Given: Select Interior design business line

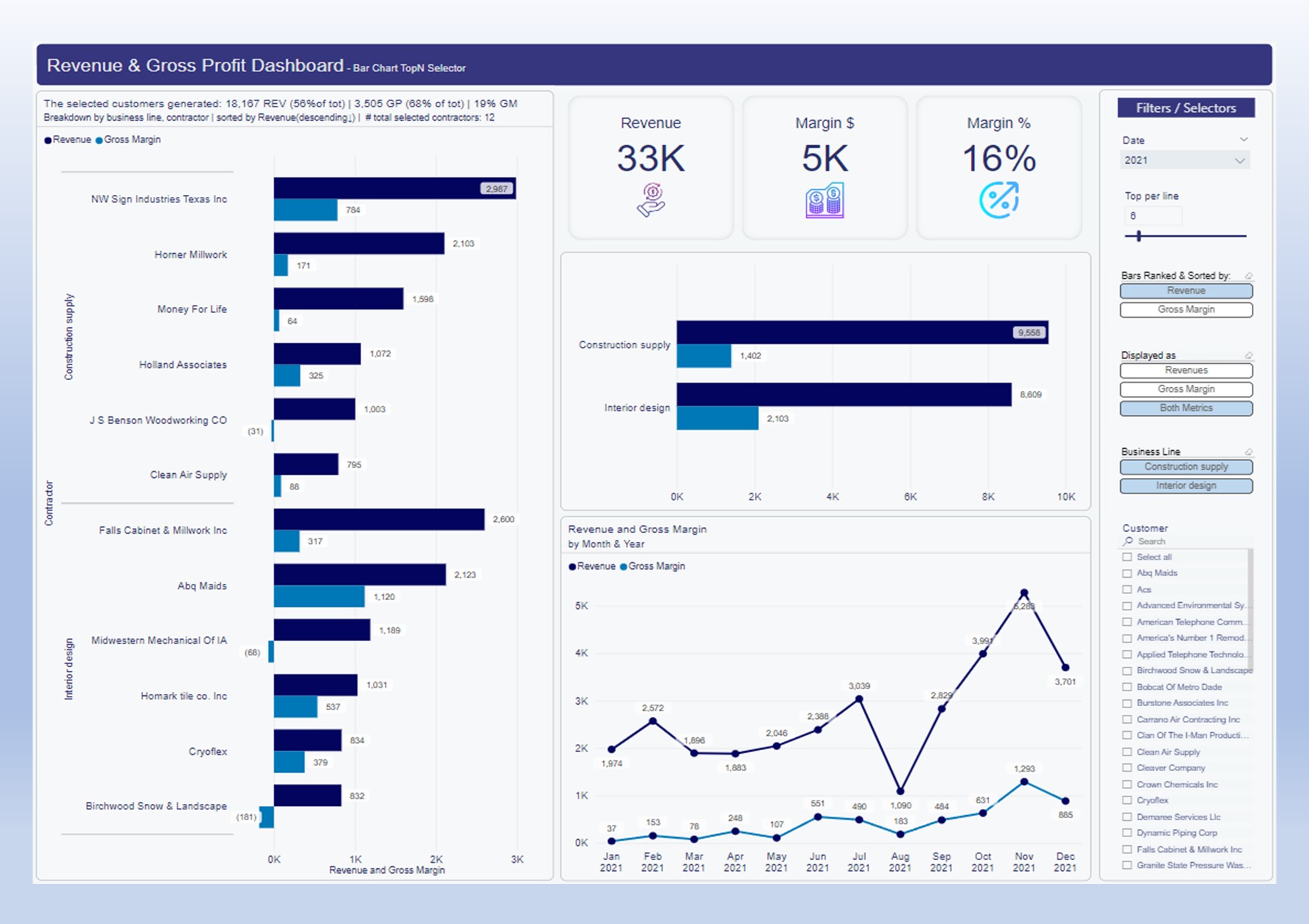Looking at the screenshot, I should coord(1185,486).
